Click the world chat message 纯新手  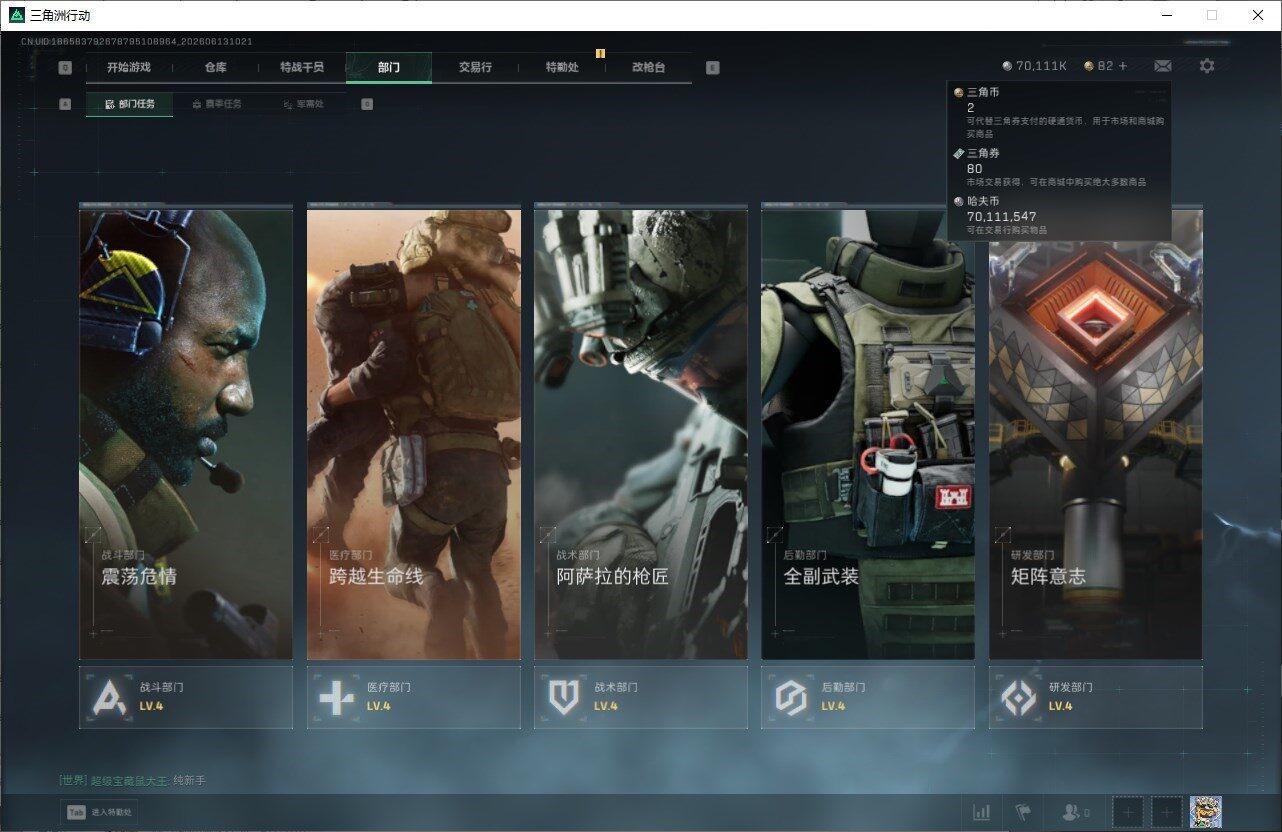[x=188, y=780]
